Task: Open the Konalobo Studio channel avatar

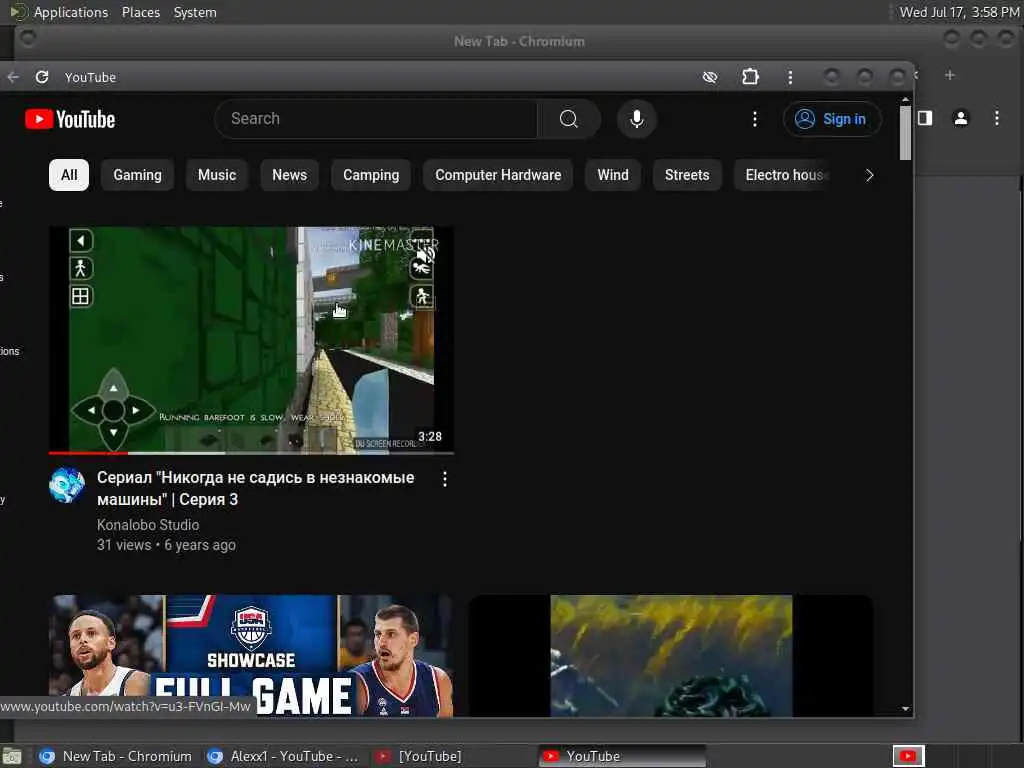Action: tap(67, 485)
